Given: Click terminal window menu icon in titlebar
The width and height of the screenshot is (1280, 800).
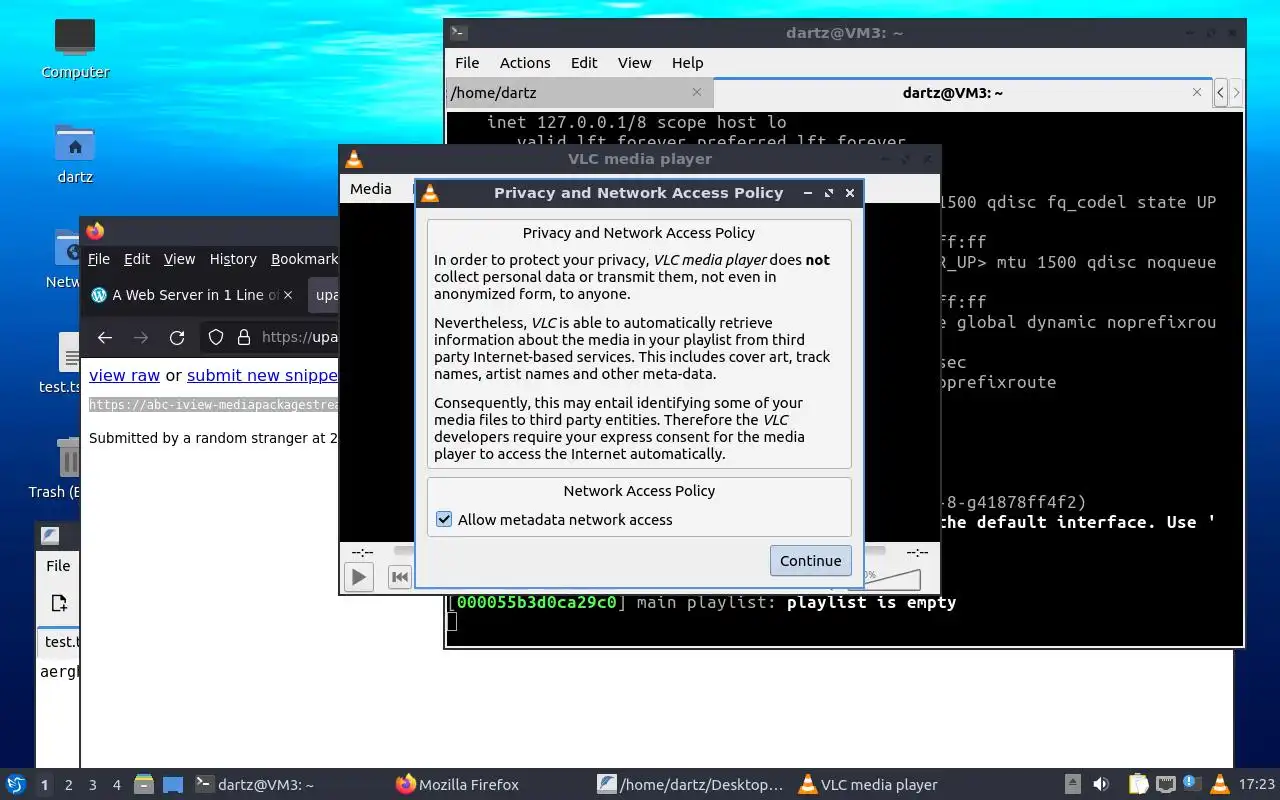Looking at the screenshot, I should pyautogui.click(x=458, y=32).
